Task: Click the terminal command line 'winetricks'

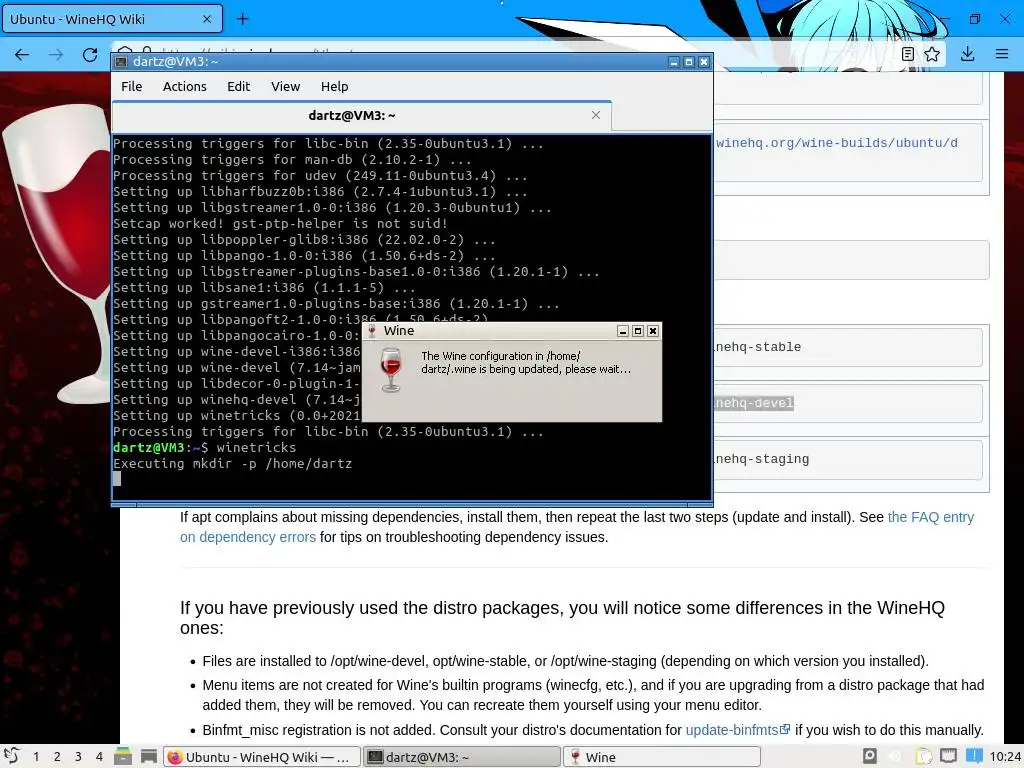Action: [x=256, y=448]
